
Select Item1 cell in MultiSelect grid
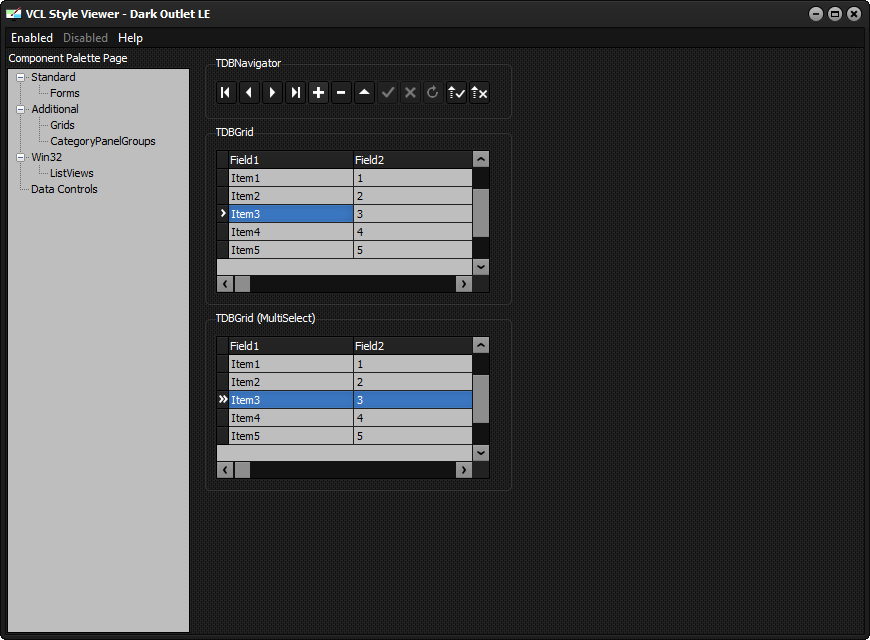point(291,364)
